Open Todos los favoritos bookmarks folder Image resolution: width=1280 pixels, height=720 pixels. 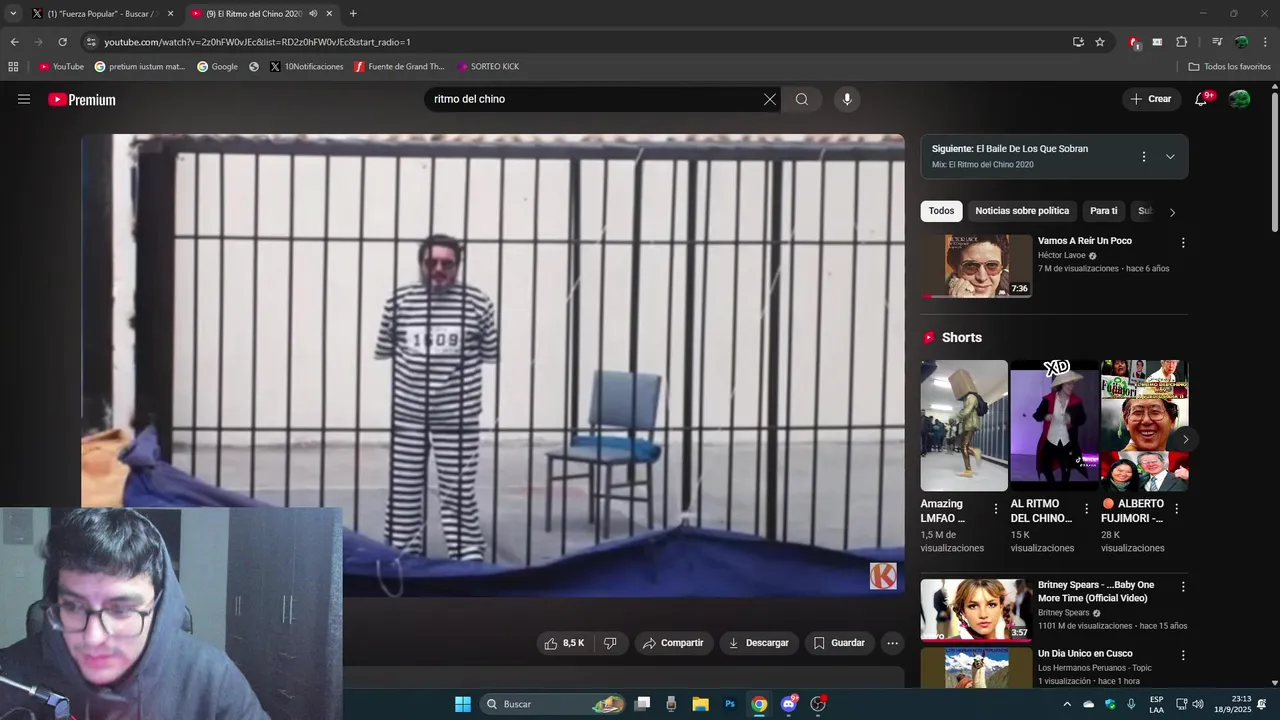[1229, 66]
